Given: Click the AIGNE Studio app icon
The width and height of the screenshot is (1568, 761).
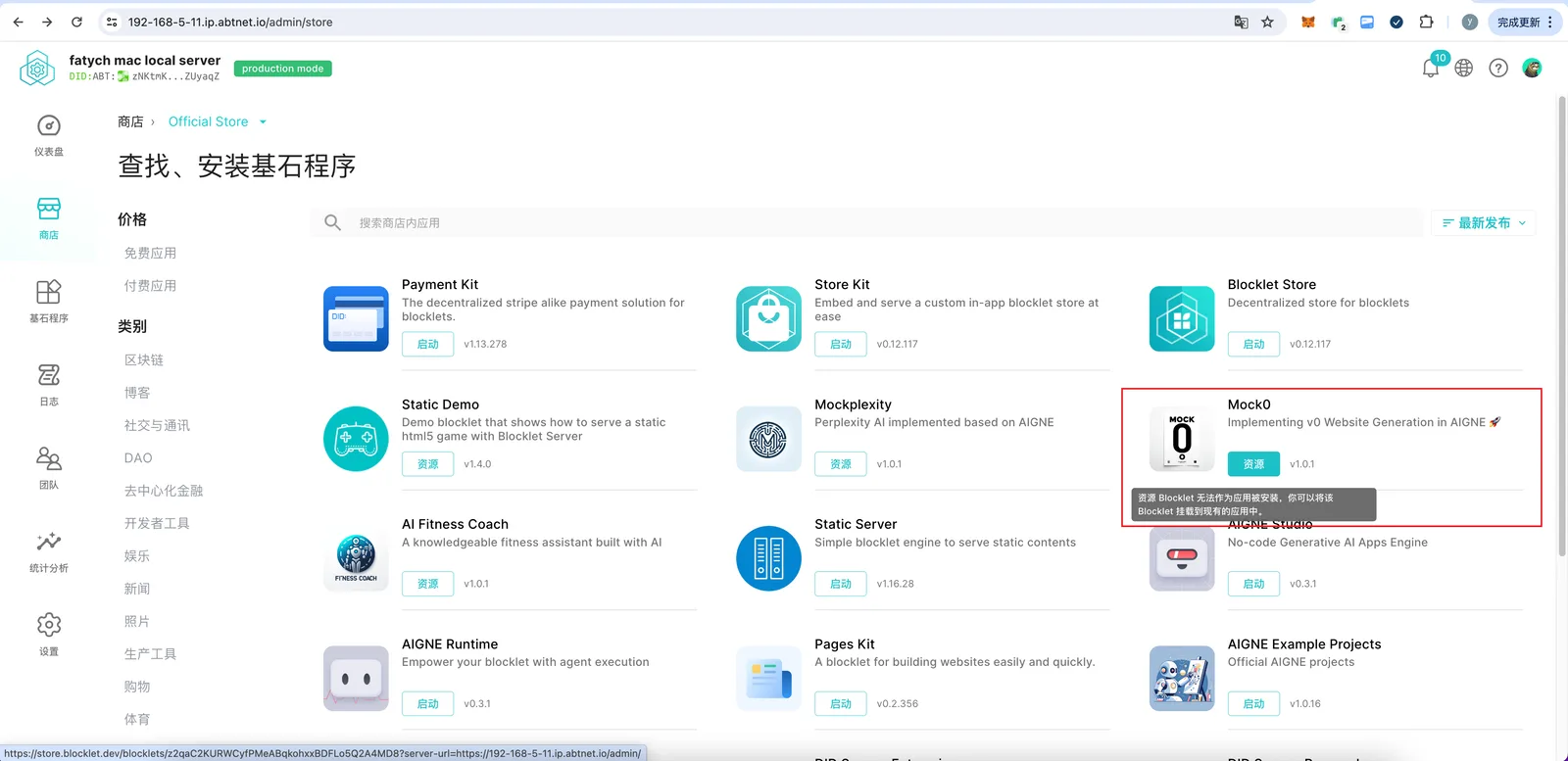Looking at the screenshot, I should tap(1182, 558).
